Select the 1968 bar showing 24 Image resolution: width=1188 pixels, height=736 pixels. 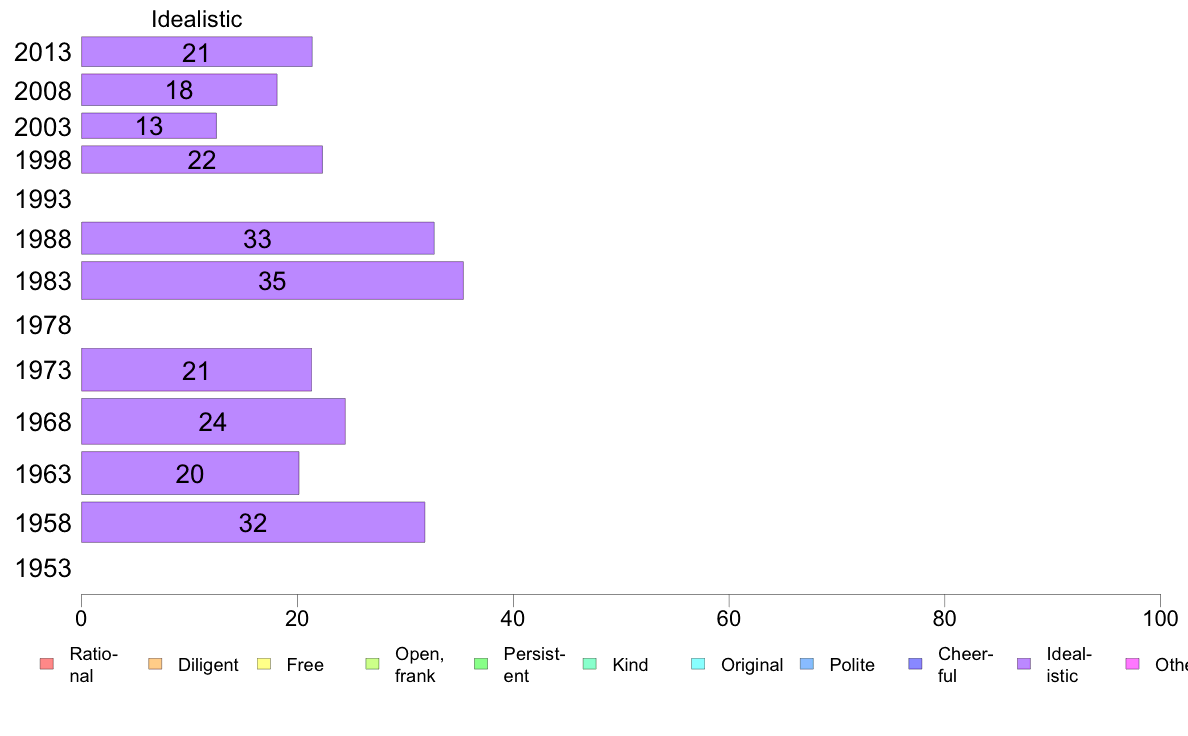pos(214,421)
